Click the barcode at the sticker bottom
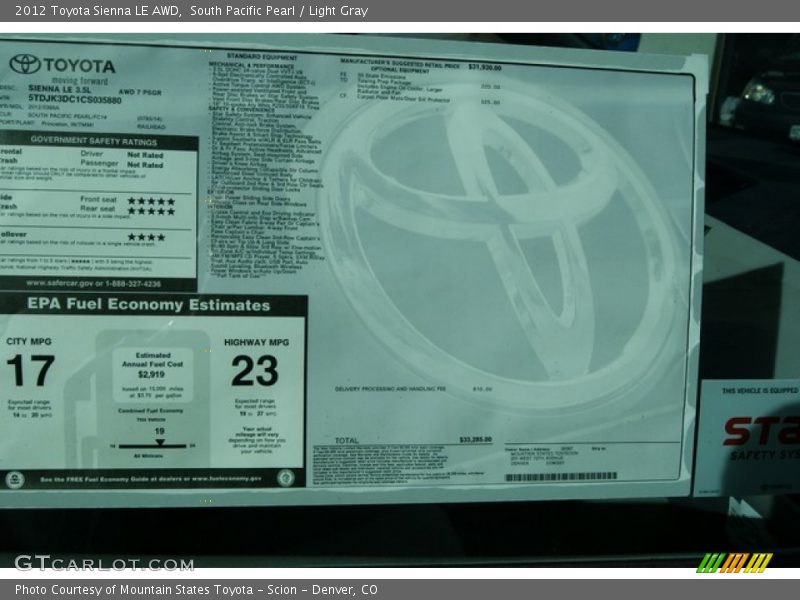Image resolution: width=800 pixels, height=600 pixels. [x=560, y=477]
